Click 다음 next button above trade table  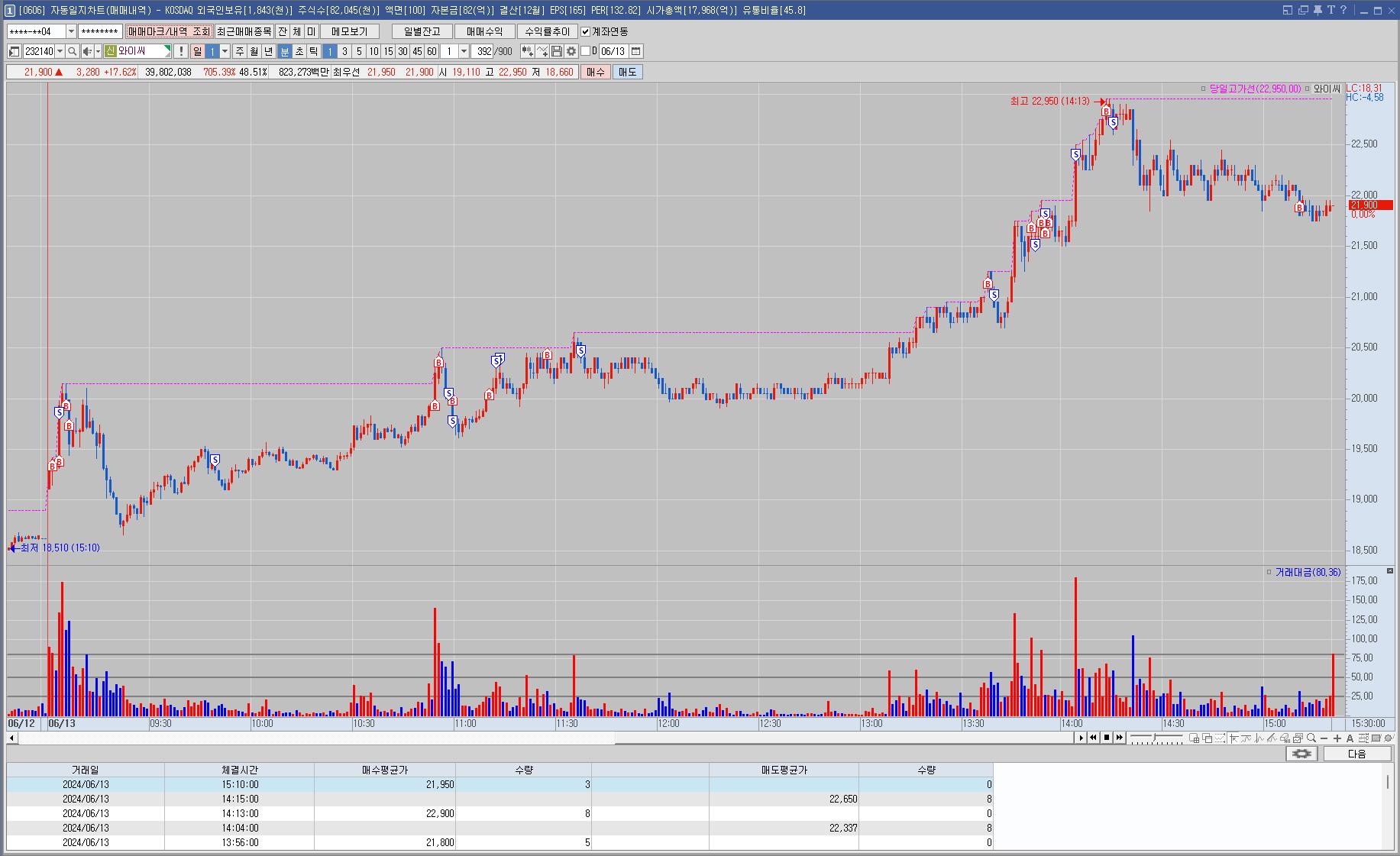click(x=1356, y=754)
